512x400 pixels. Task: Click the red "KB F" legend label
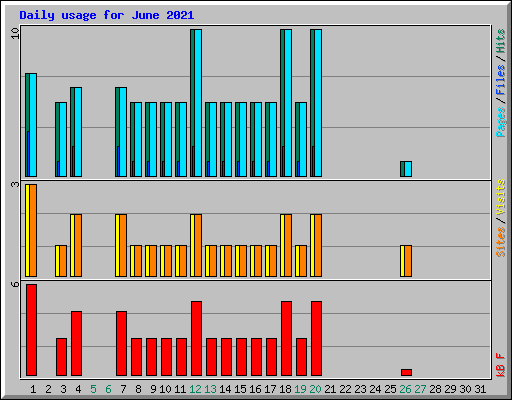[x=500, y=365]
